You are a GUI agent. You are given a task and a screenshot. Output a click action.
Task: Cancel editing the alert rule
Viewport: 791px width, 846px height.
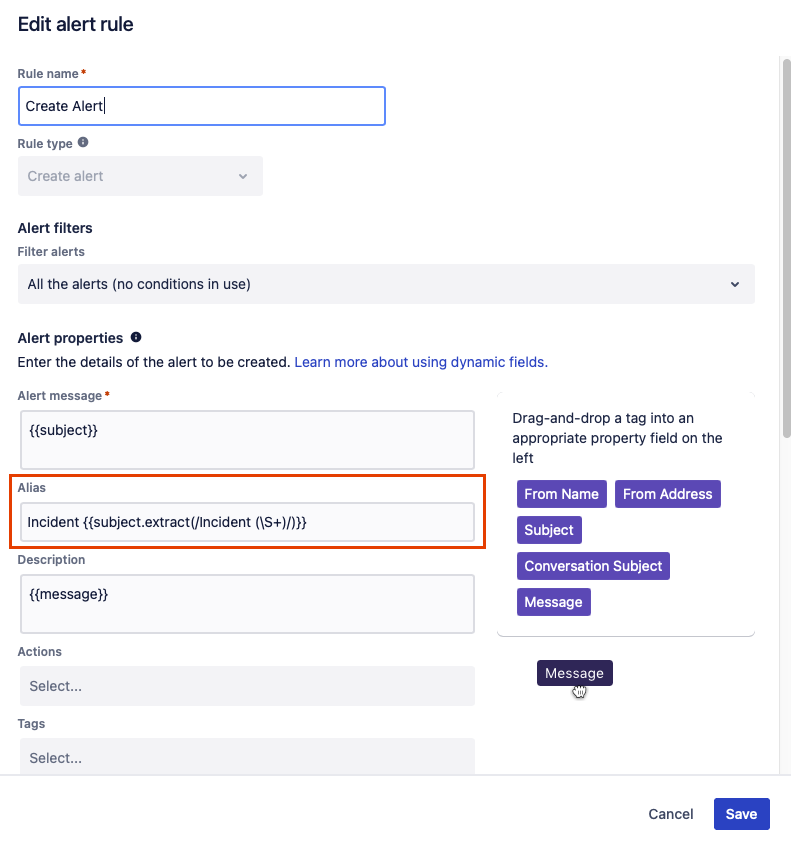pos(670,814)
